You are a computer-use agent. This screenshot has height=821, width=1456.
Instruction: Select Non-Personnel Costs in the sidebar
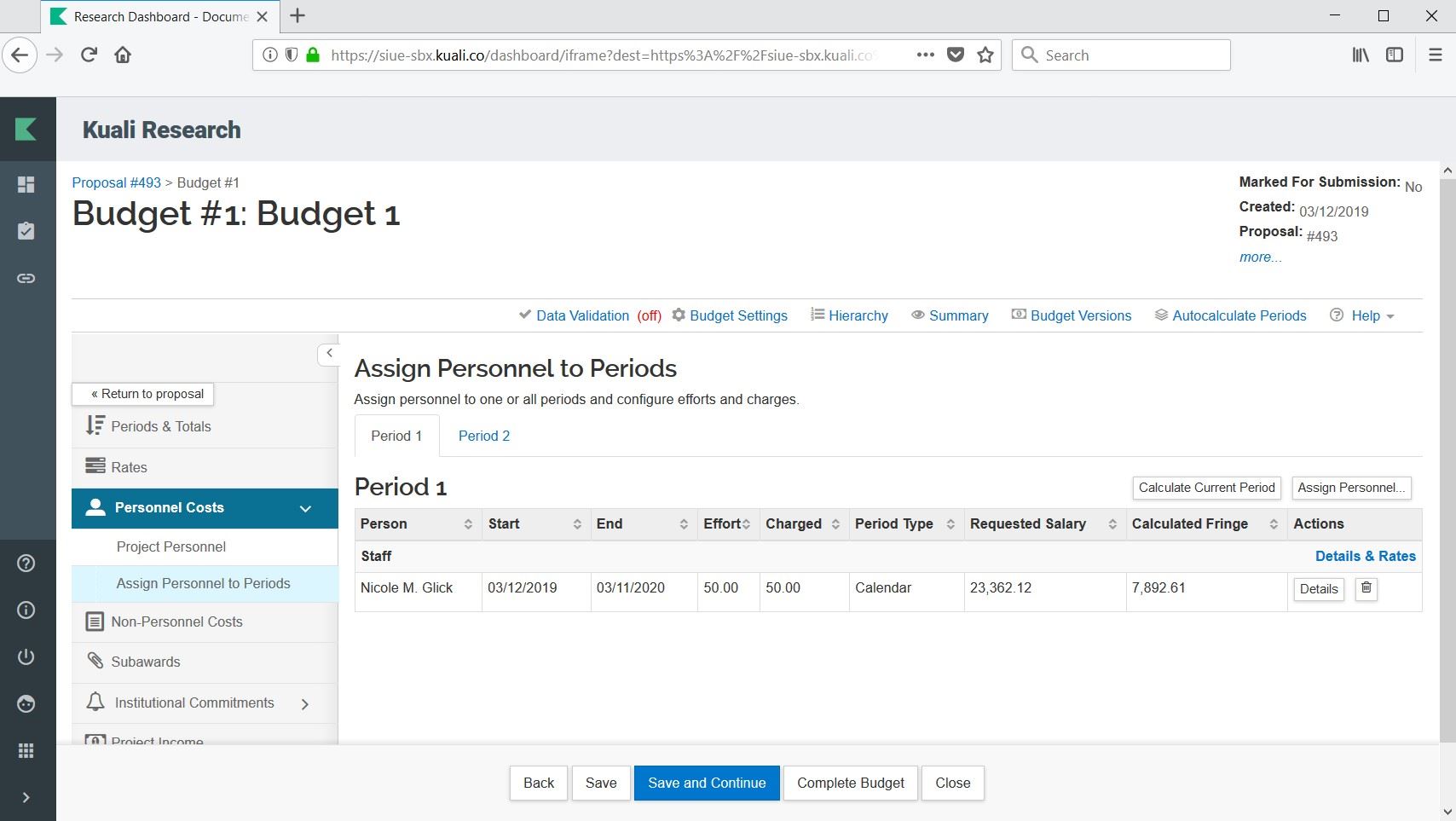pos(176,622)
